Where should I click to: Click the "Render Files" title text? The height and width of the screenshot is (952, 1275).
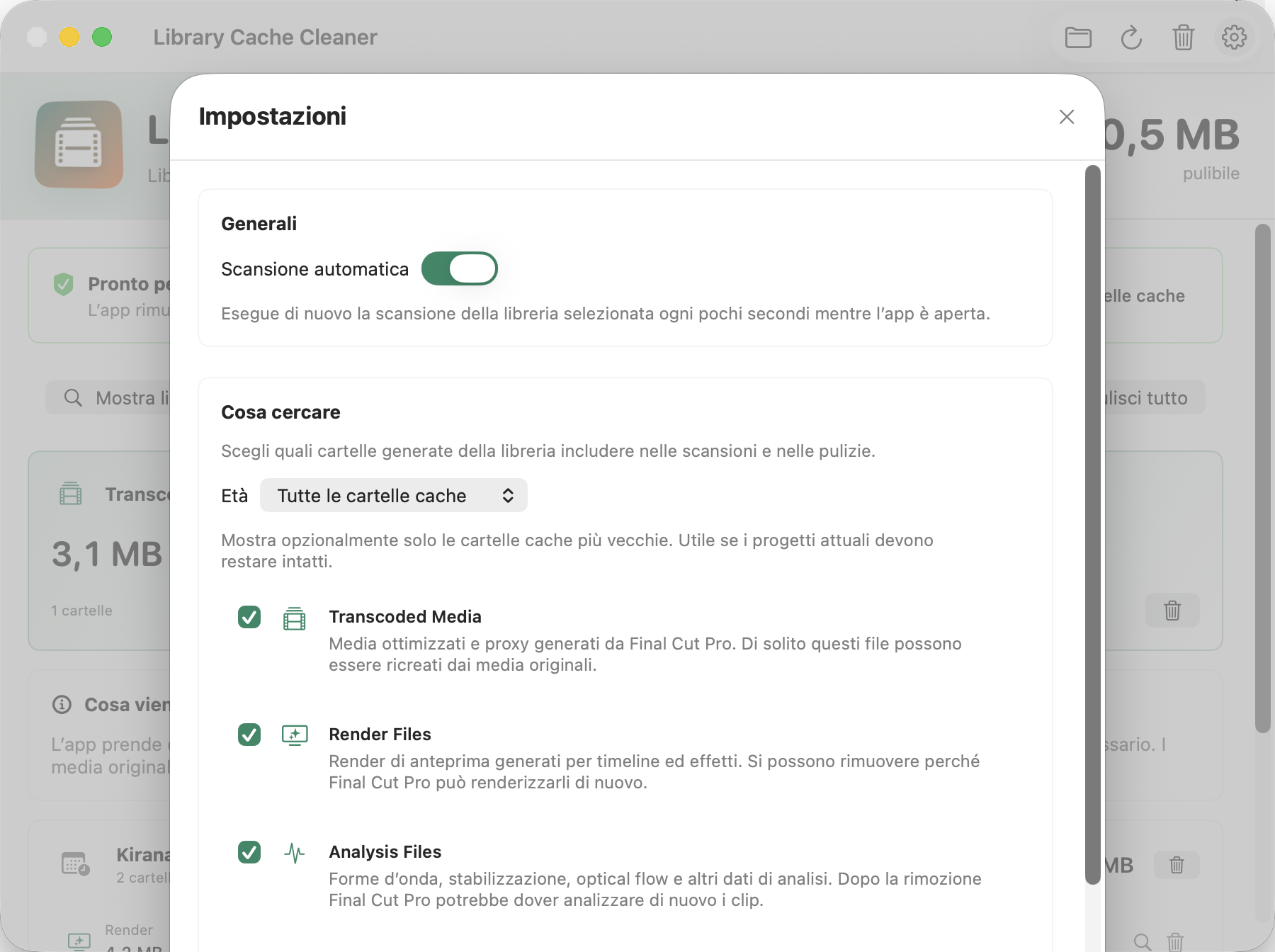(380, 735)
